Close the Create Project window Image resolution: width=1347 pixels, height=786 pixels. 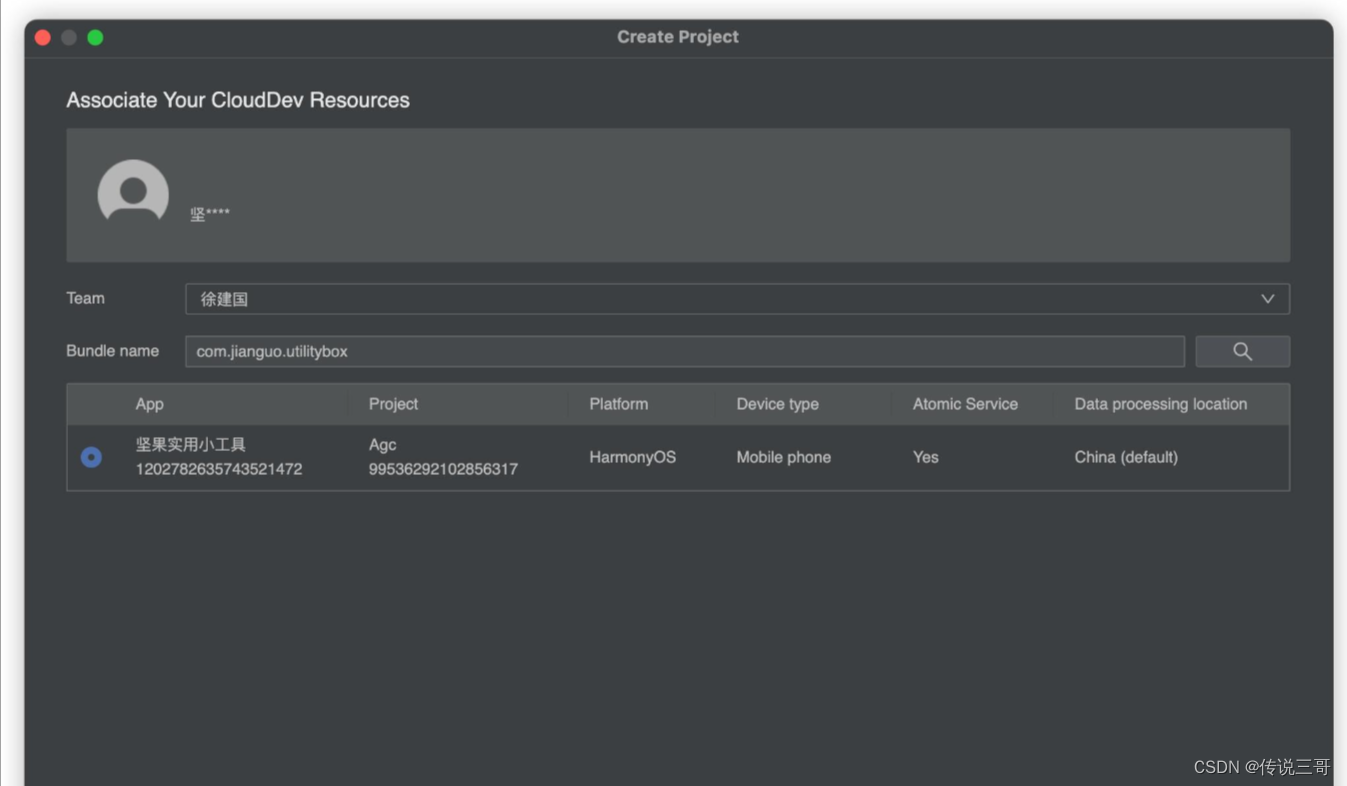click(x=43, y=37)
